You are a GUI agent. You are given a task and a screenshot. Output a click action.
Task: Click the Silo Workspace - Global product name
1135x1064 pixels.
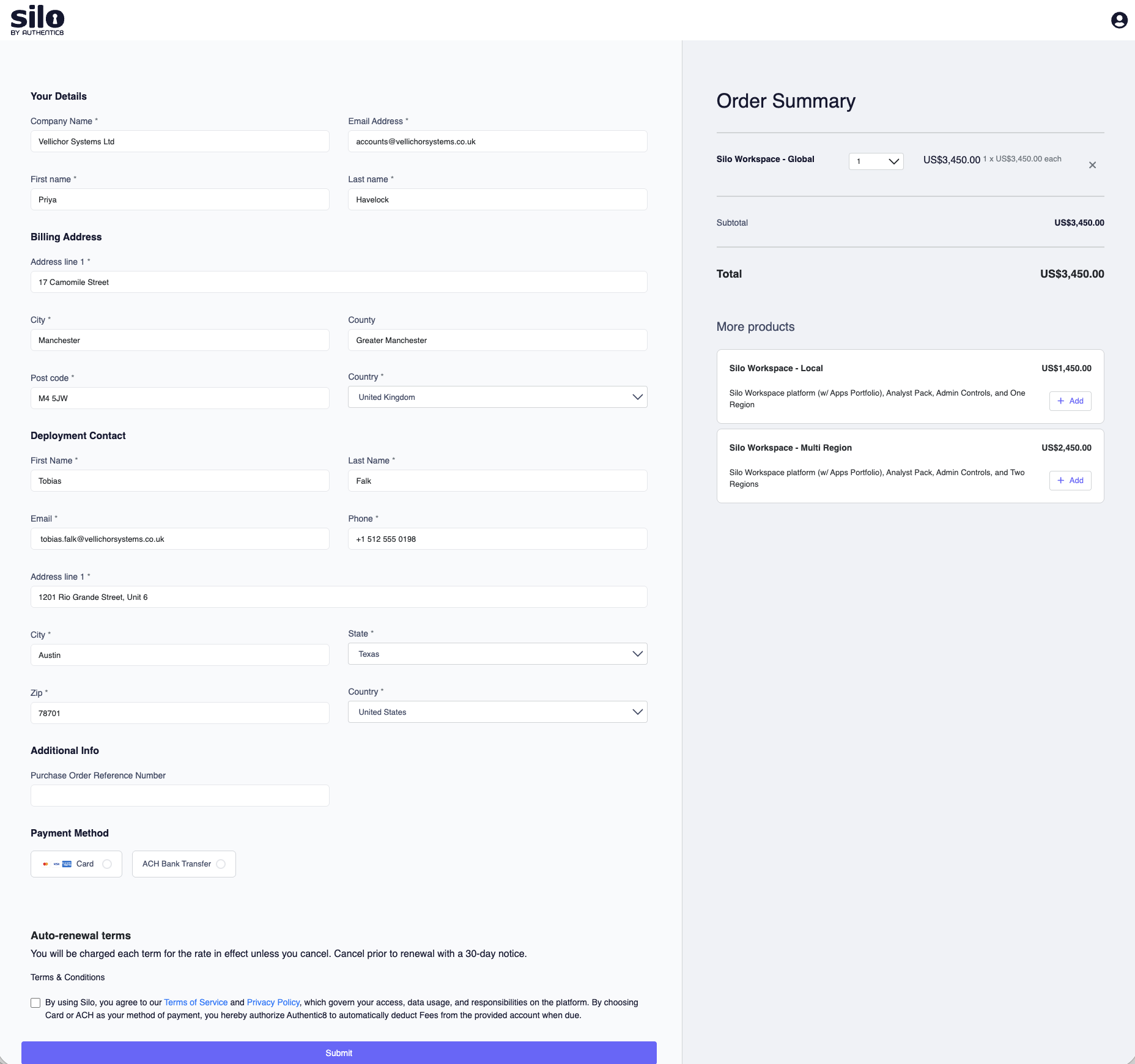click(765, 159)
